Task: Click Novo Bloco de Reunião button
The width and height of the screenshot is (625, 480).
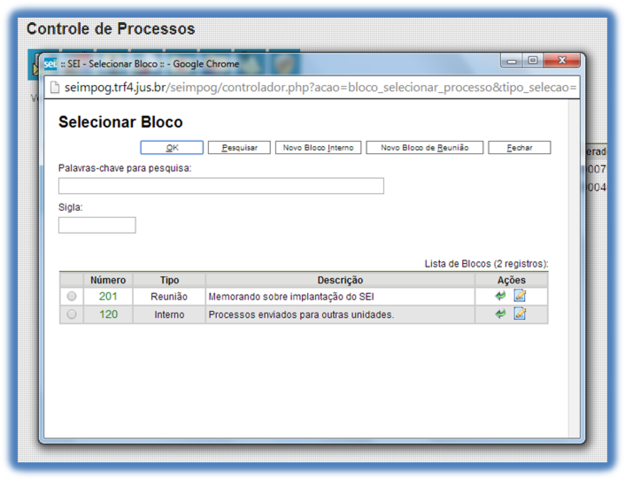Action: 424,148
